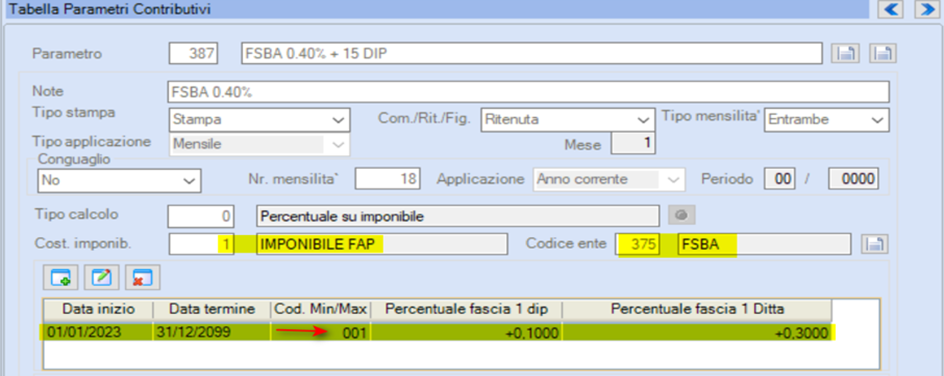Select the cell +0,1000
This screenshot has width=944, height=376.
pos(467,332)
